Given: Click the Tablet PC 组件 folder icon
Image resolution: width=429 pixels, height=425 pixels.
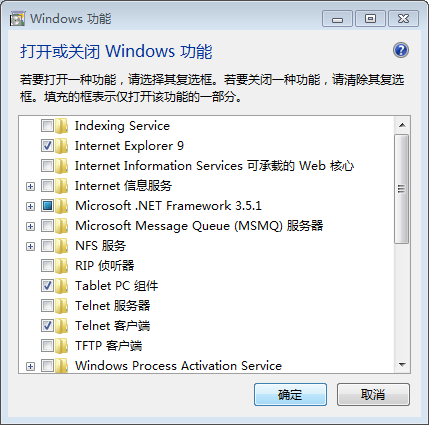Looking at the screenshot, I should (62, 286).
